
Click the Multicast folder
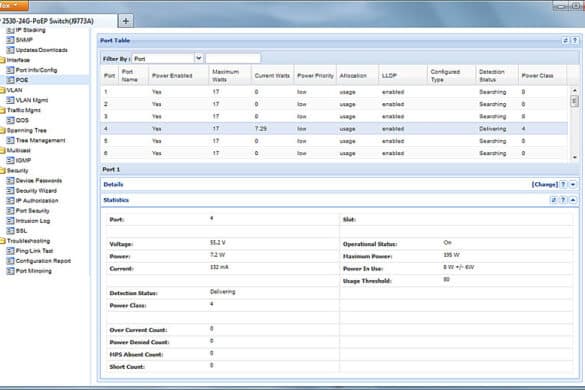(16, 150)
